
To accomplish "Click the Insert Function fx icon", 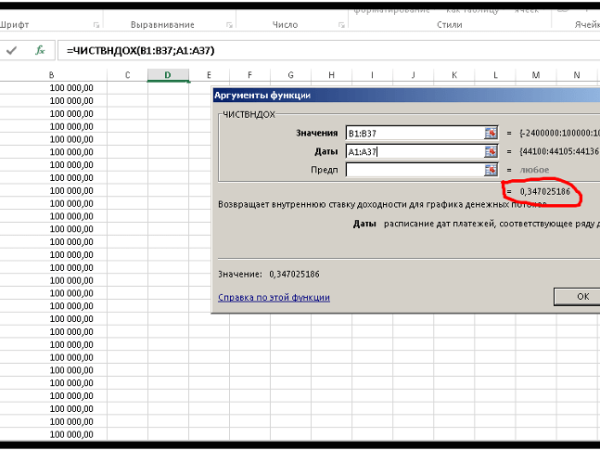I will [39, 49].
